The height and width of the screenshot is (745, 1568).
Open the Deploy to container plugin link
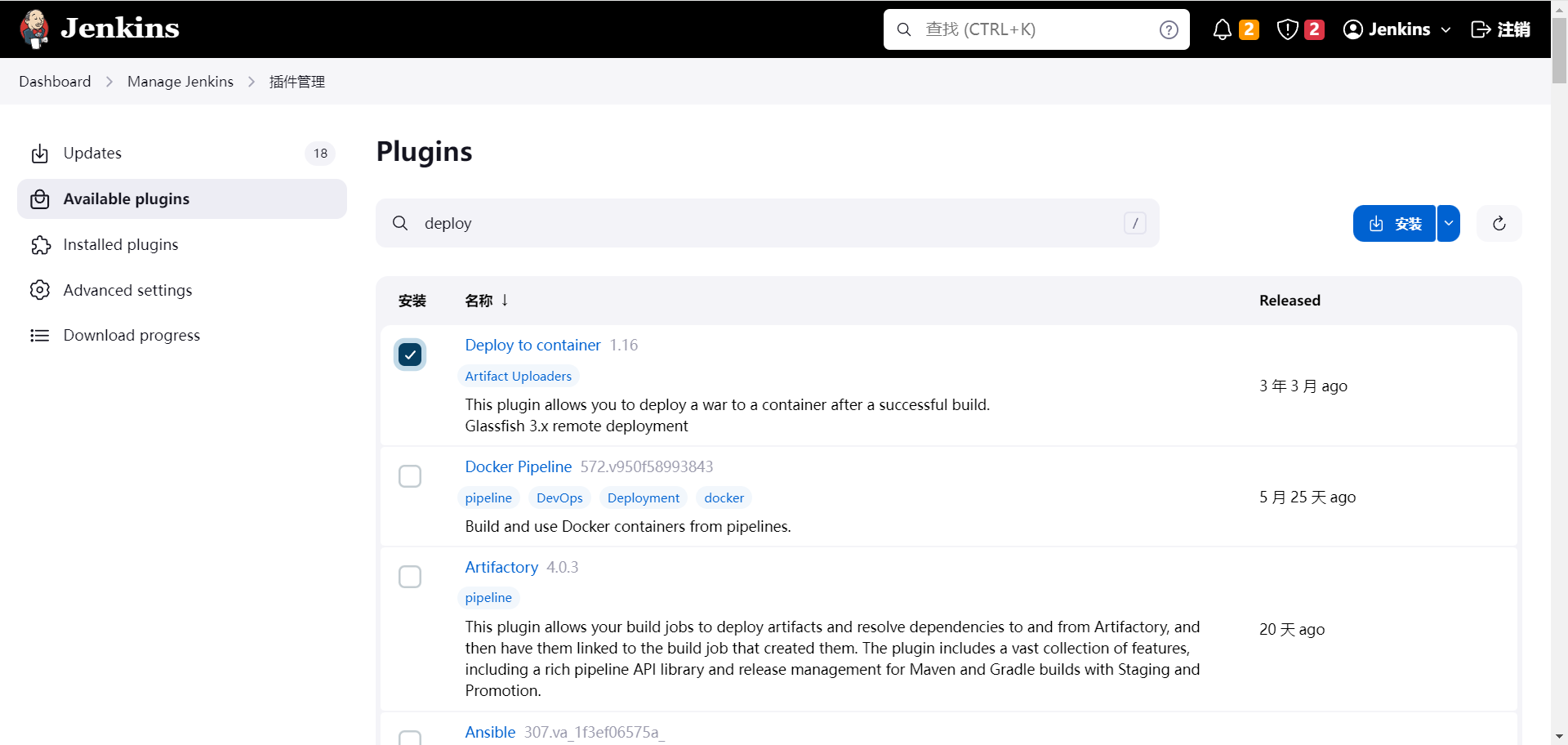[532, 346]
